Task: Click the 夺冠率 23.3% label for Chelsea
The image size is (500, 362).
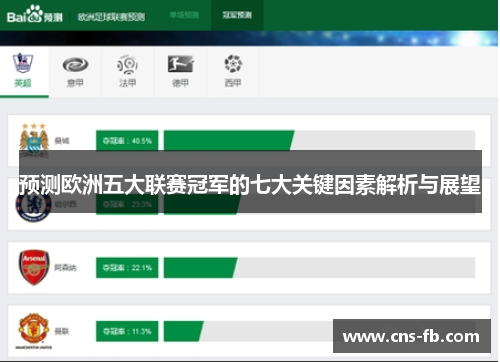Action: (x=127, y=204)
